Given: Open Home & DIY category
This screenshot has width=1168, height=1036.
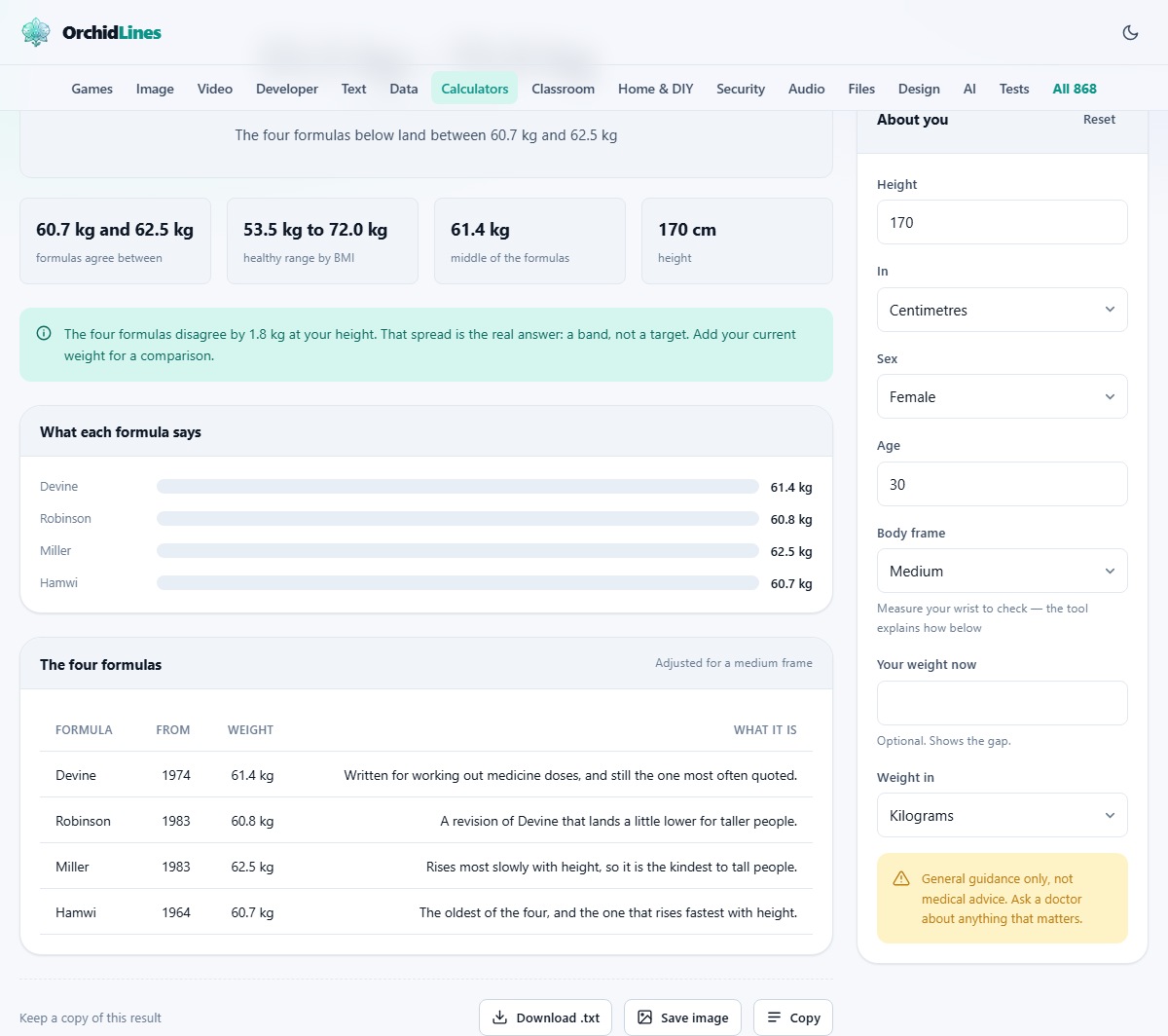Looking at the screenshot, I should 656,89.
